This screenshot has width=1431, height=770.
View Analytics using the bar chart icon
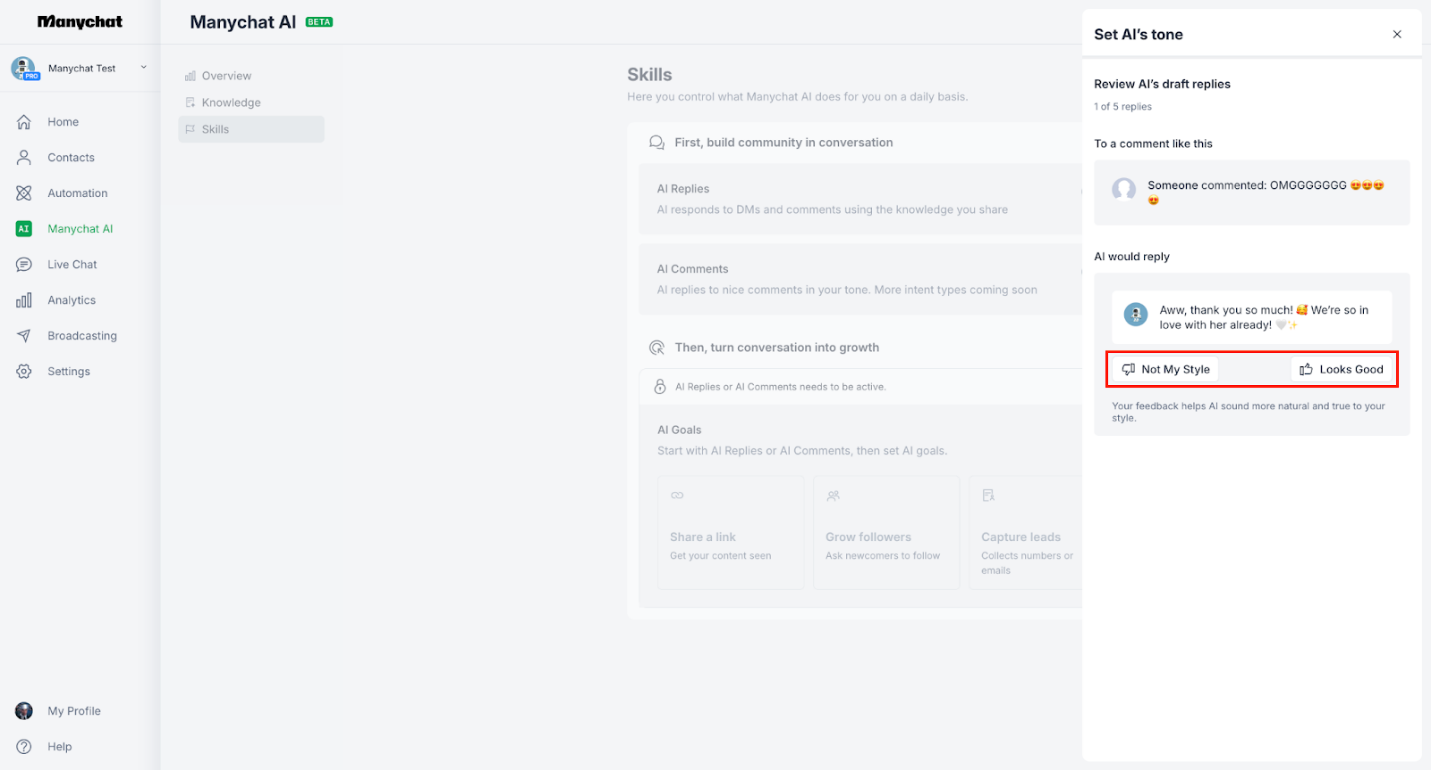point(23,299)
